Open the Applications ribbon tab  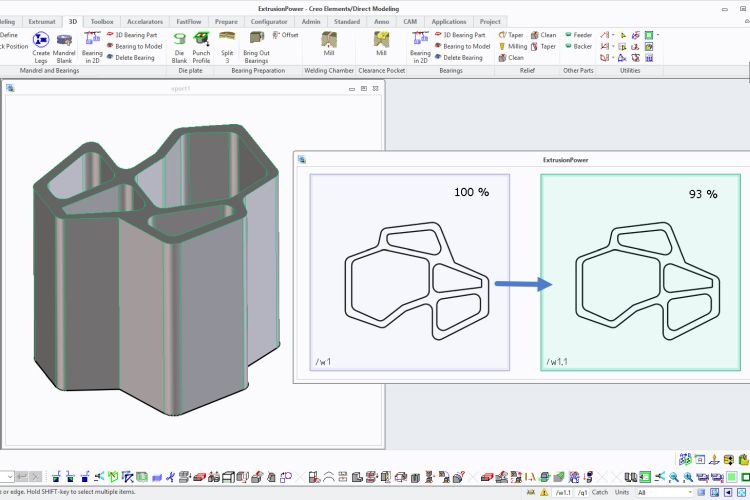(x=449, y=22)
